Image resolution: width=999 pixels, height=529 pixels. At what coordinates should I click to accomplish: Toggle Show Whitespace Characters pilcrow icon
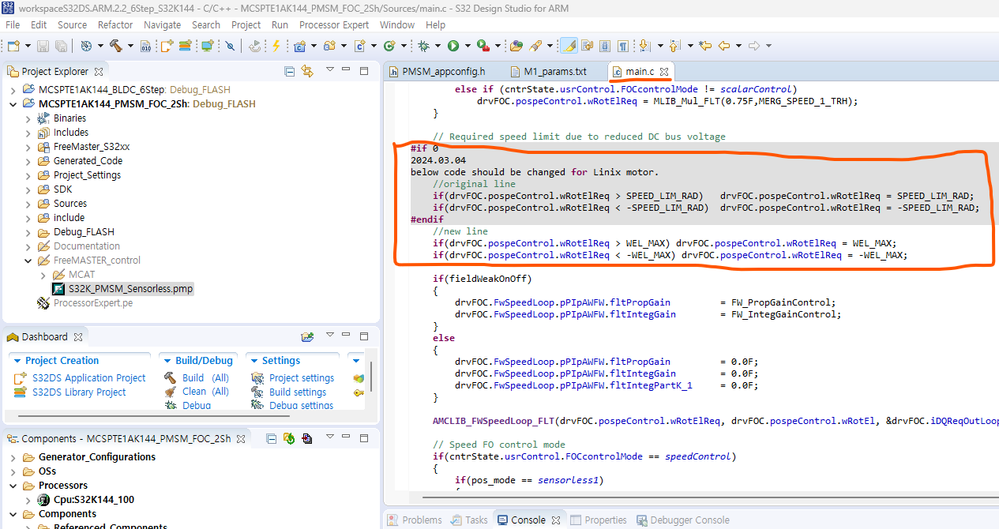click(x=623, y=46)
